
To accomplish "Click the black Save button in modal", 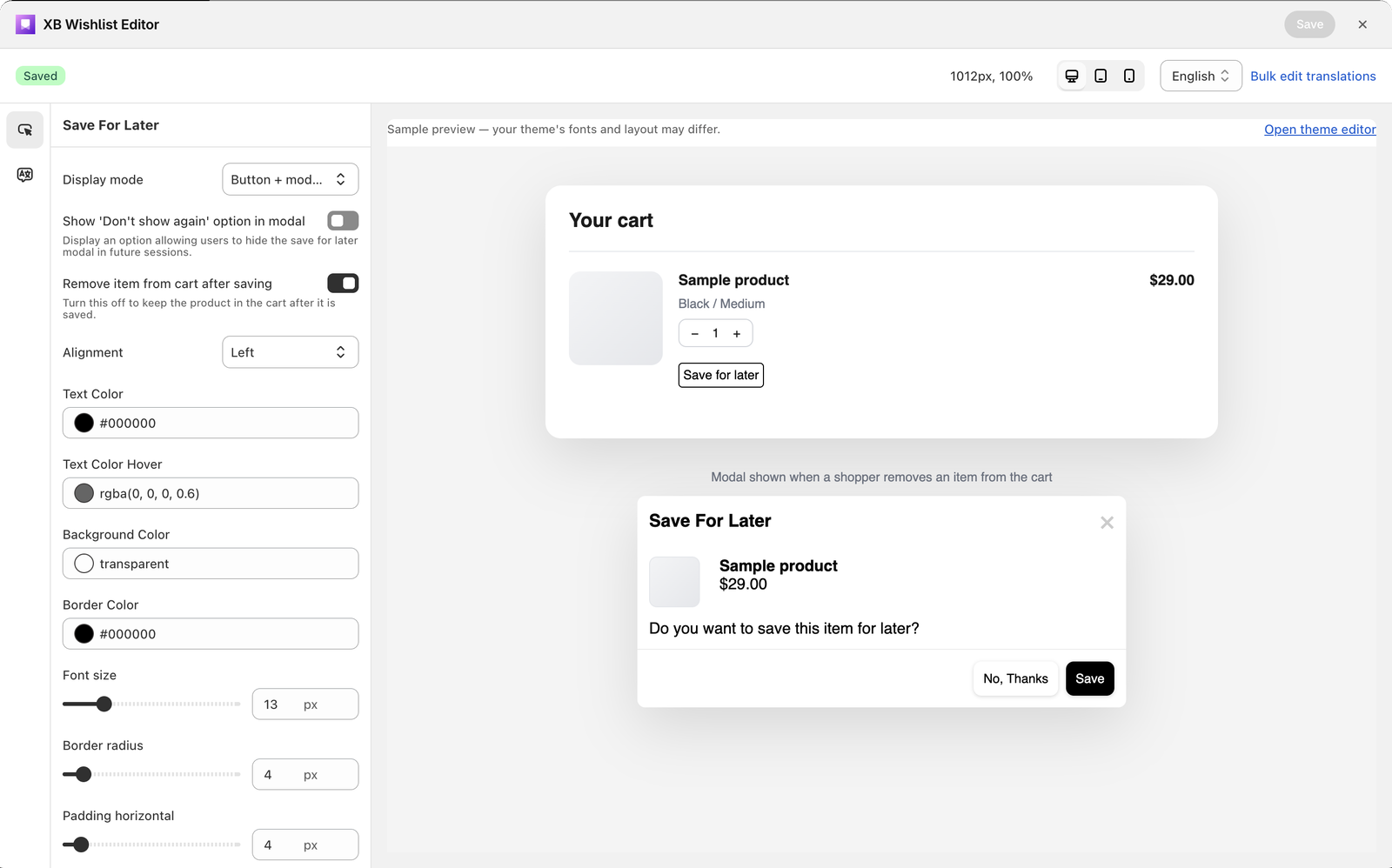I will (1090, 679).
